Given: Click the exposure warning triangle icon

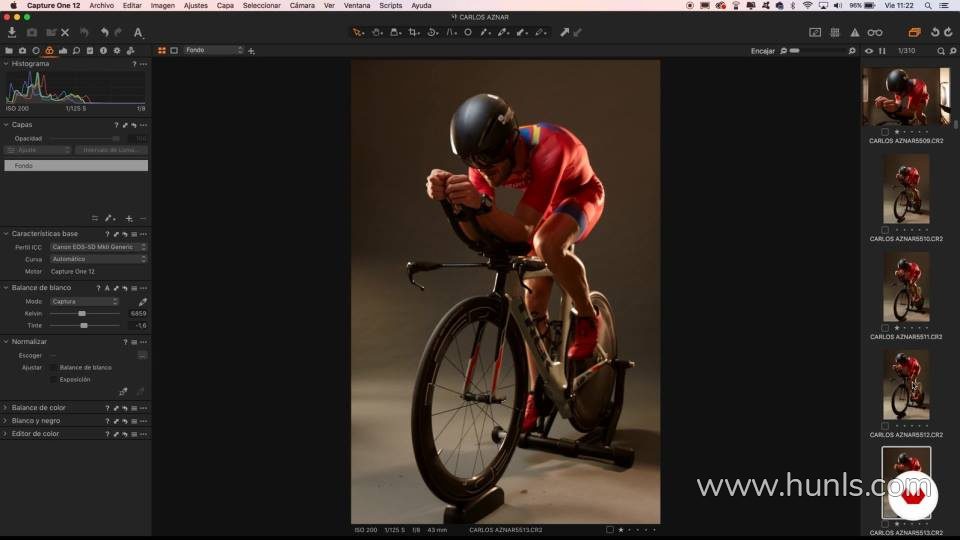Looking at the screenshot, I should pyautogui.click(x=855, y=32).
